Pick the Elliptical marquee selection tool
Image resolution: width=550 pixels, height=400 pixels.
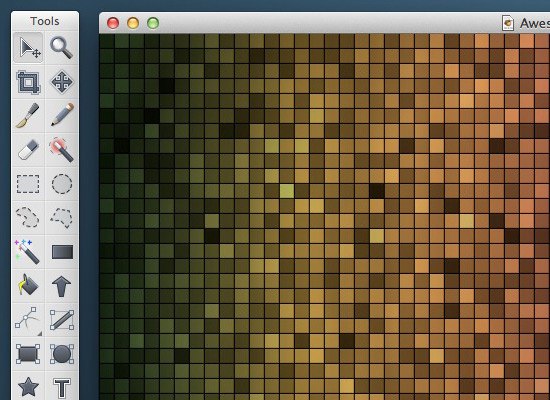[x=61, y=184]
